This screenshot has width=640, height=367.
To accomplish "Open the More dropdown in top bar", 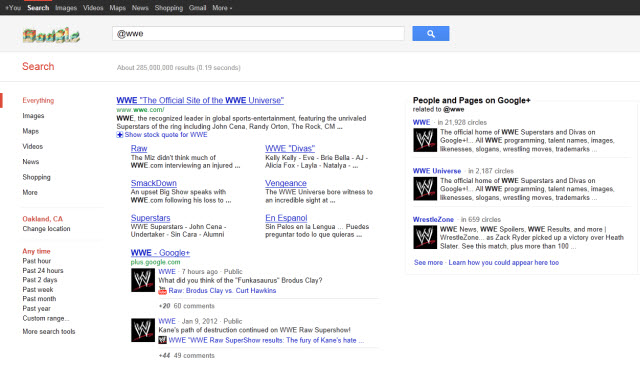I will tap(222, 8).
